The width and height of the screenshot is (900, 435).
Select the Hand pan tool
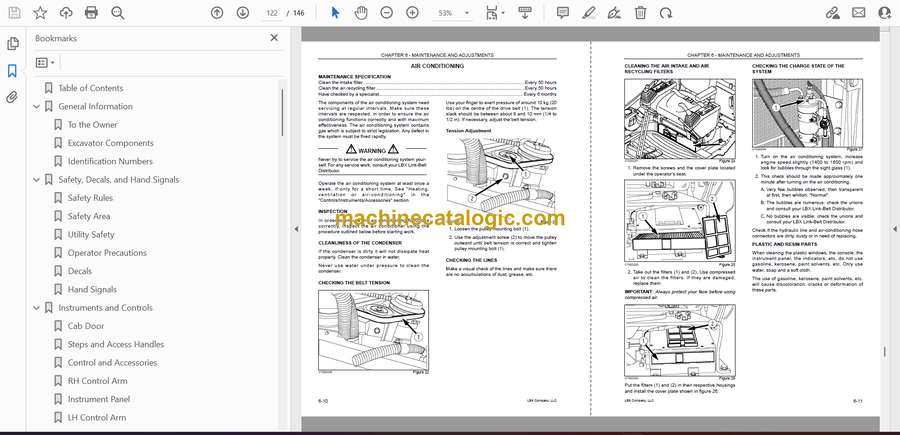(x=361, y=13)
